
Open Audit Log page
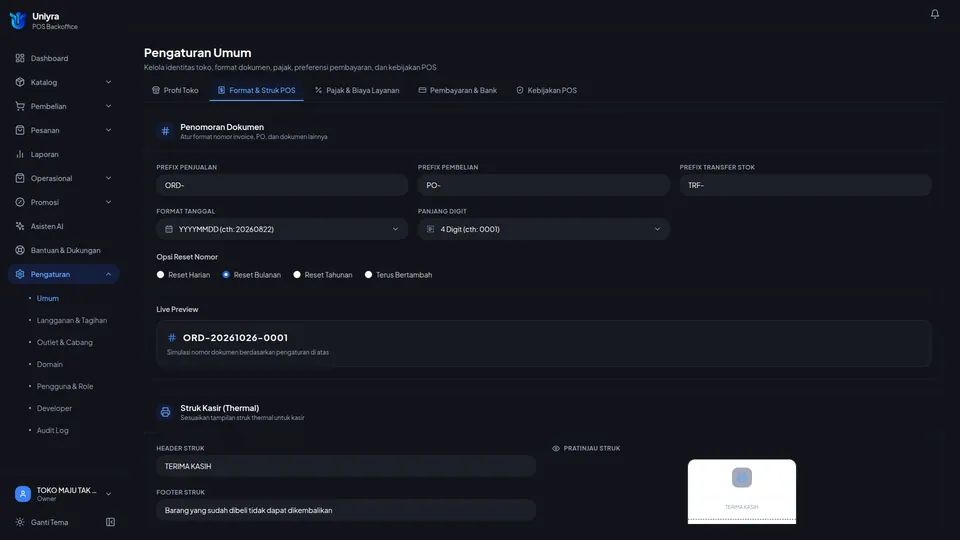[52, 430]
